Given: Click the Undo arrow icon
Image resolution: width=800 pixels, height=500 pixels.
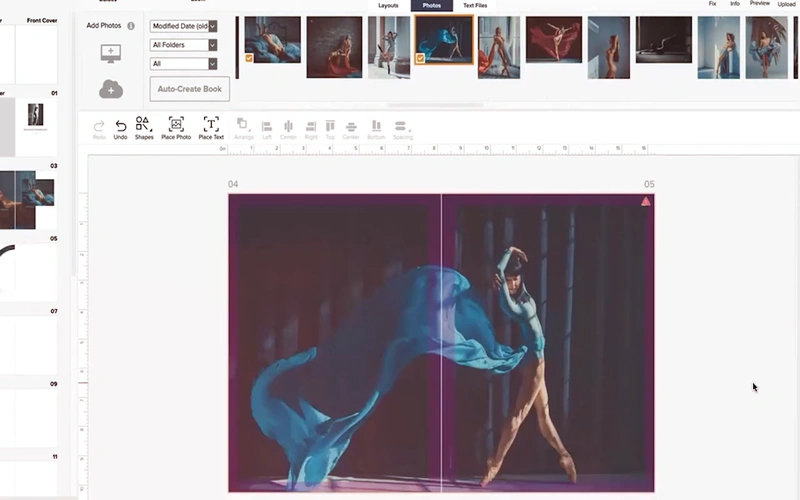Looking at the screenshot, I should pyautogui.click(x=120, y=125).
